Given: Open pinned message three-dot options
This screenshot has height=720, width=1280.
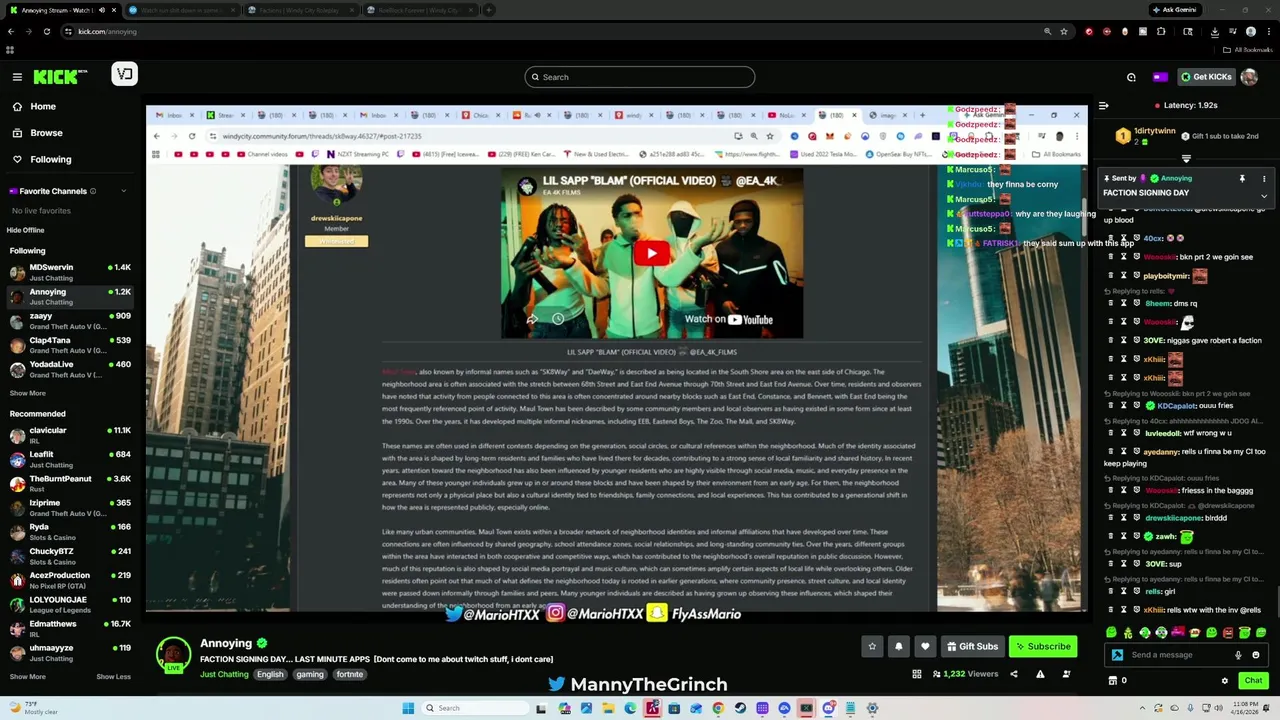Looking at the screenshot, I should point(1264,178).
